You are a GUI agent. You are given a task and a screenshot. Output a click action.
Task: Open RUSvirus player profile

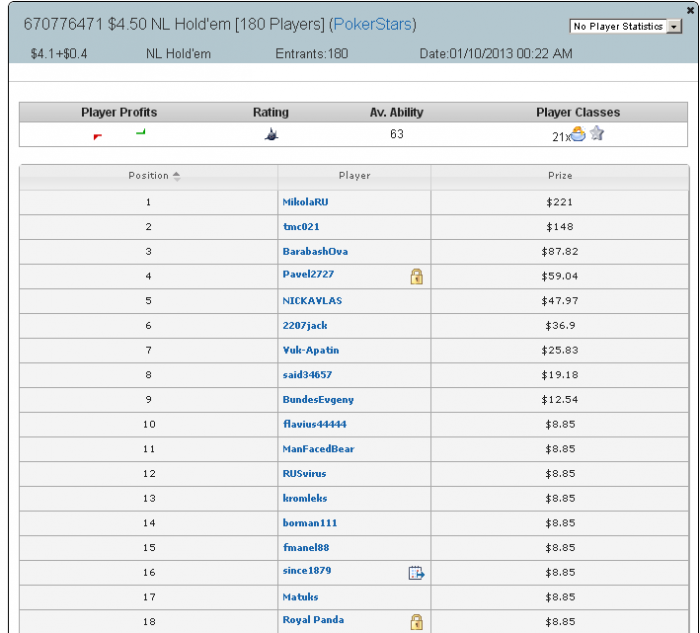[304, 474]
